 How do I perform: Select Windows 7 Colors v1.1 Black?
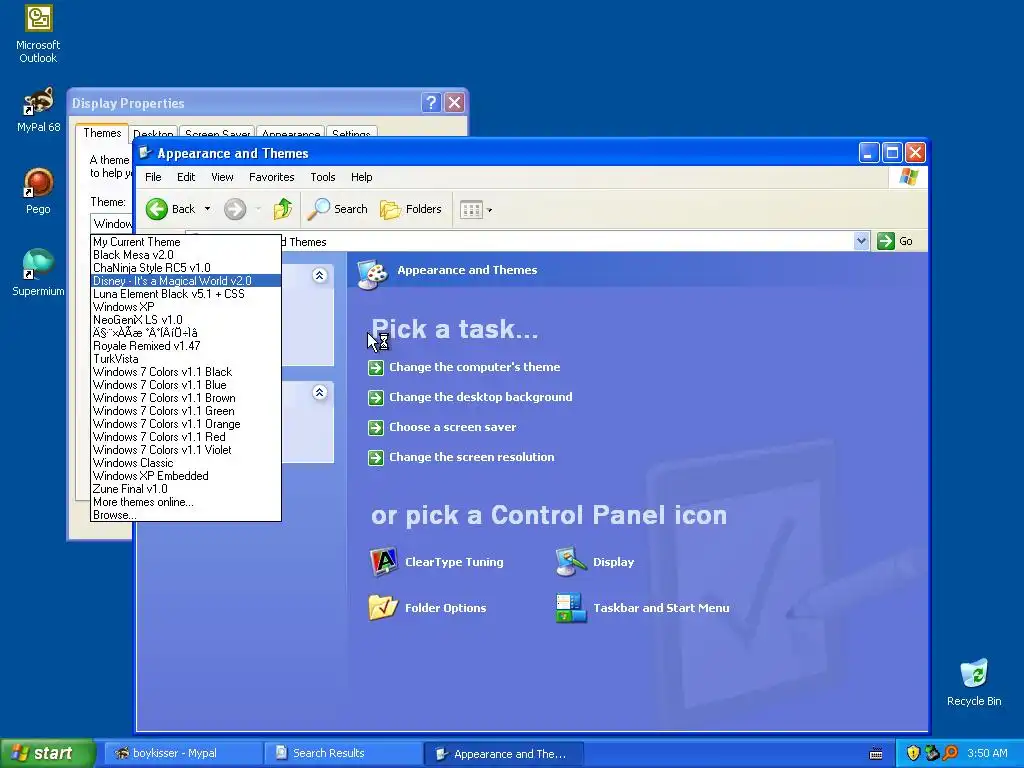tap(186, 372)
